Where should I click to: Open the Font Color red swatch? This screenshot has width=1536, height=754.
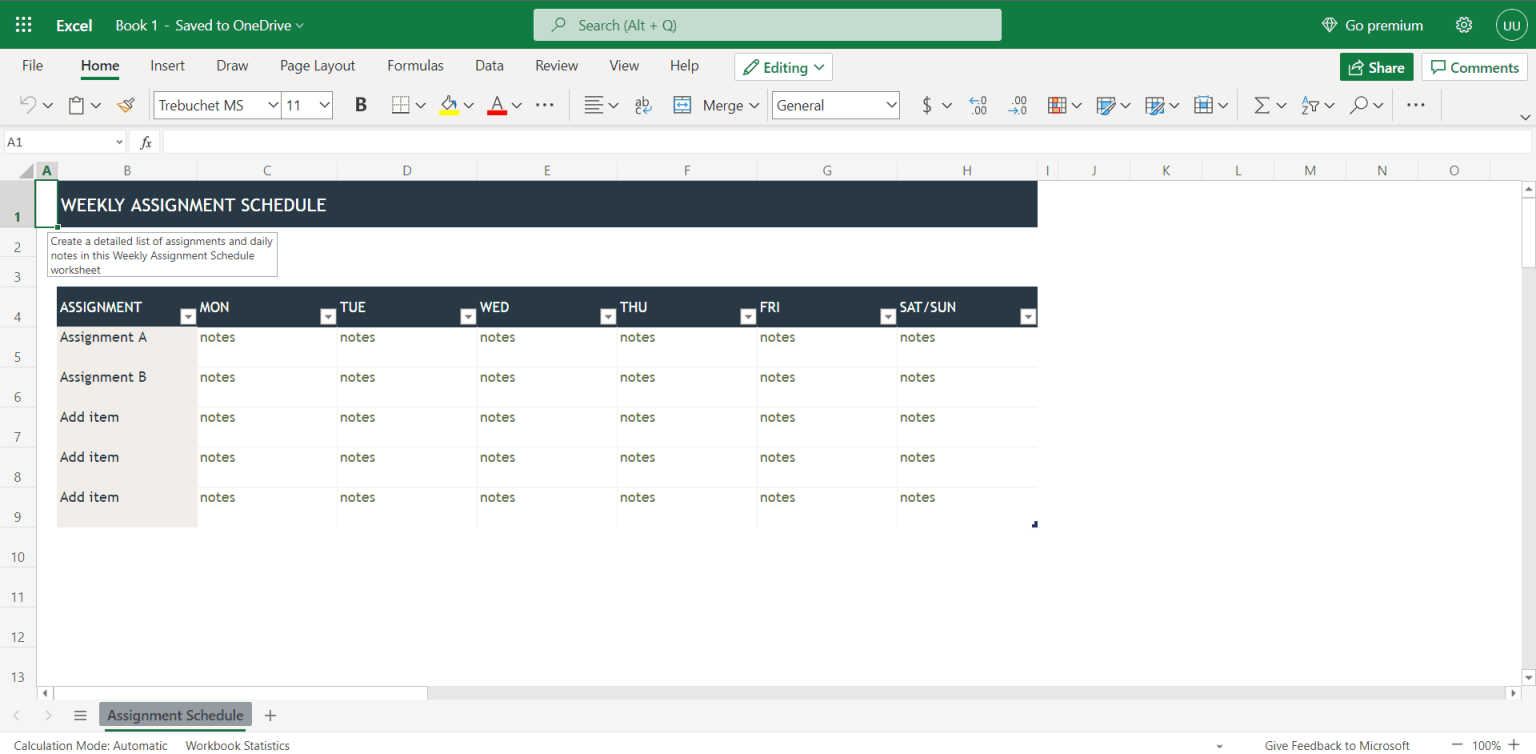click(x=497, y=104)
